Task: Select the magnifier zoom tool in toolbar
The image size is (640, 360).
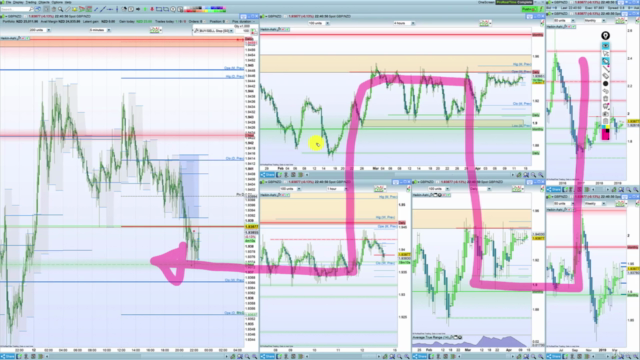Action: (x=60, y=9)
